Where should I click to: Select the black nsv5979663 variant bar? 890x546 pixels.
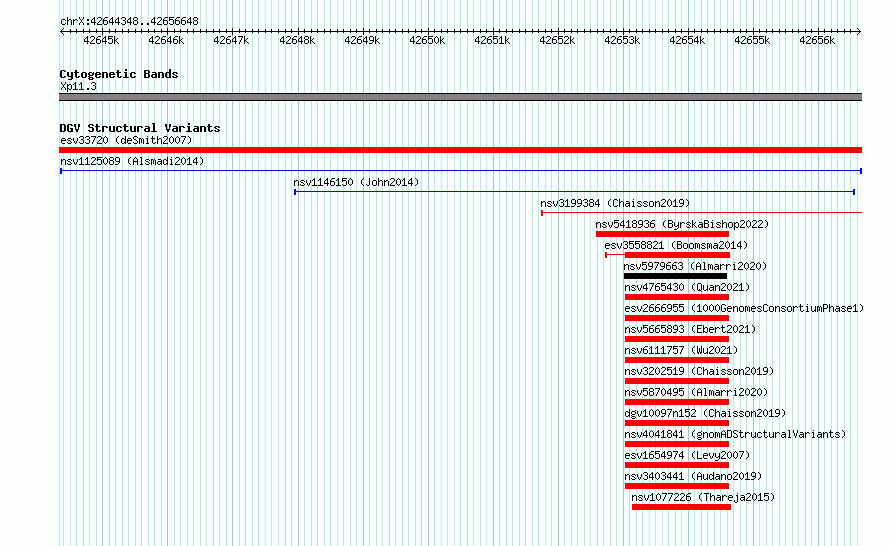pos(675,276)
